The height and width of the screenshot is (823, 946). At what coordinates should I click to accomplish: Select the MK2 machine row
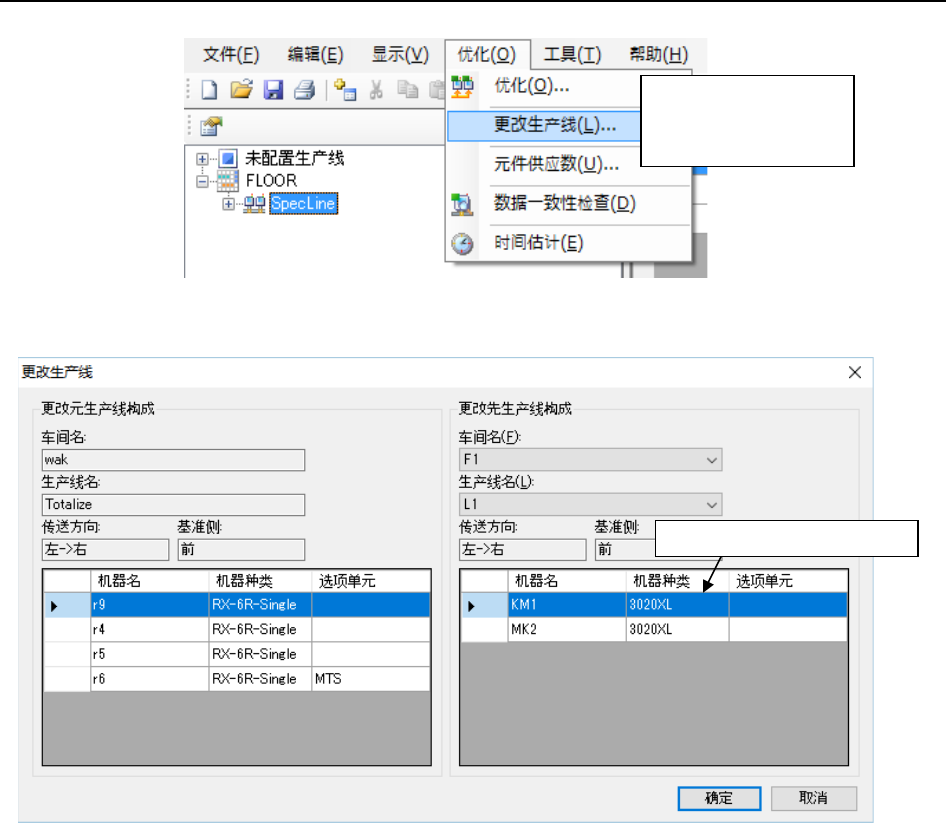(x=655, y=630)
